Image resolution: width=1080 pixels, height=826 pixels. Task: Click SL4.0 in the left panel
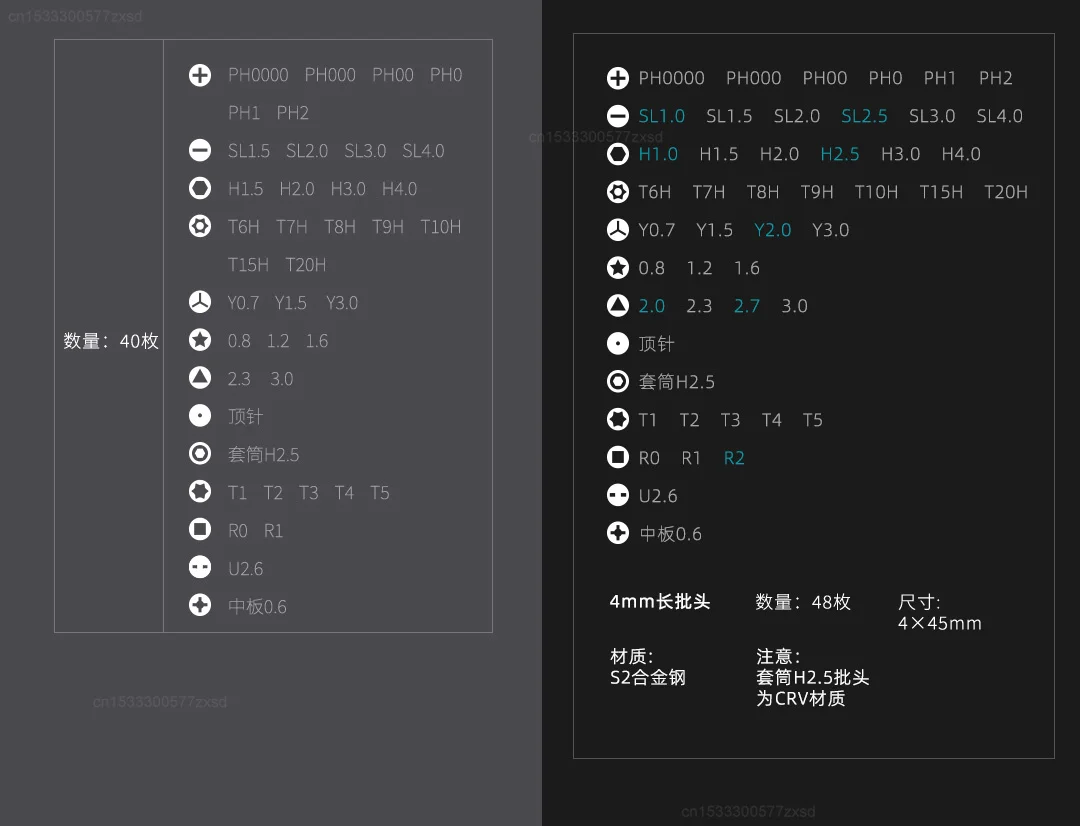pyautogui.click(x=423, y=151)
